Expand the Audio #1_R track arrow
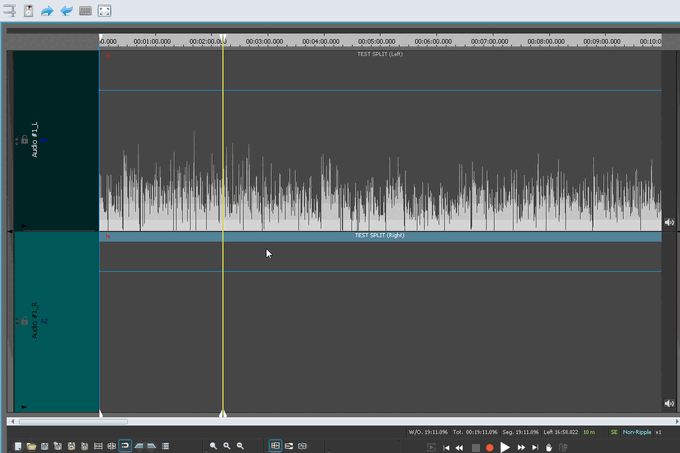The width and height of the screenshot is (680, 453). click(23, 407)
